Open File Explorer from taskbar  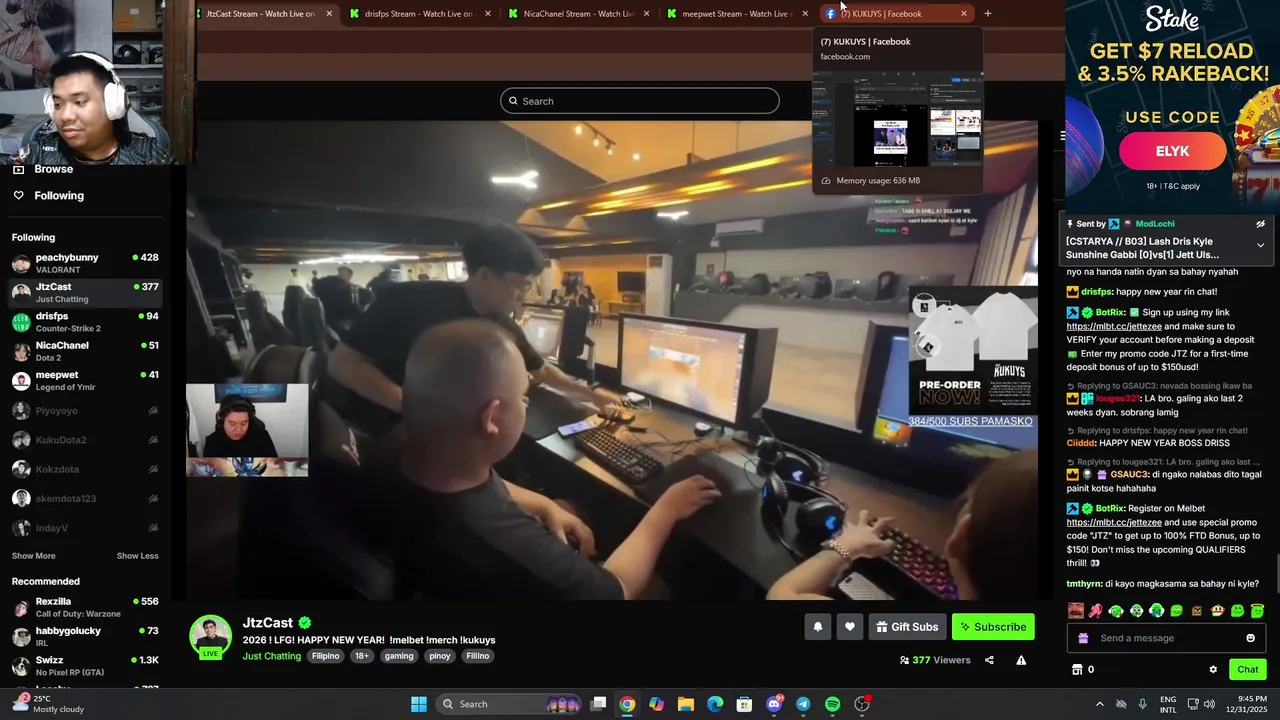686,704
